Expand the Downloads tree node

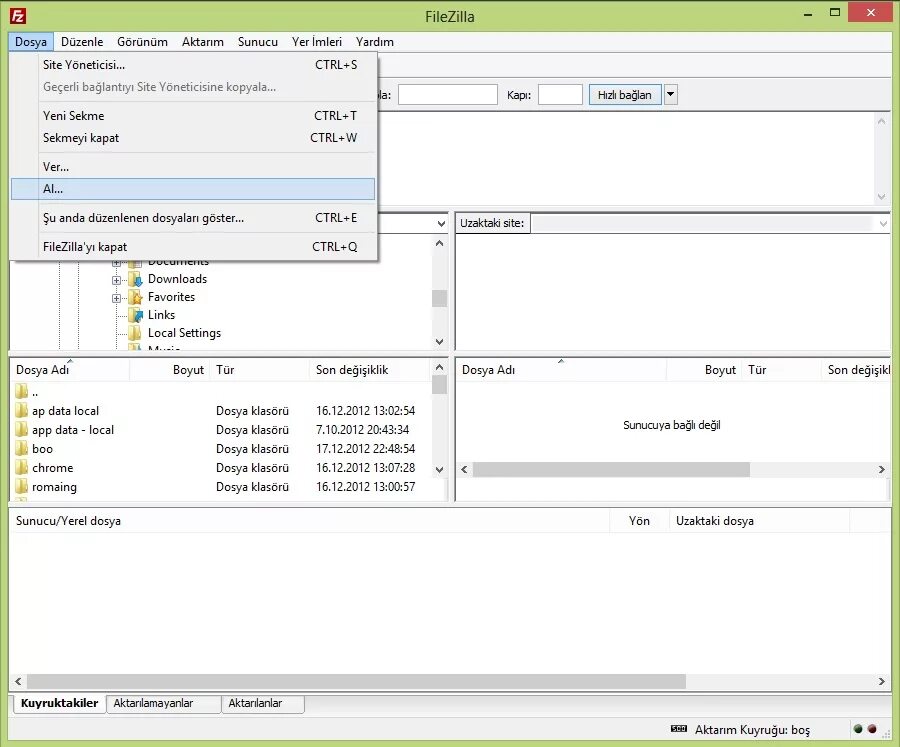tap(117, 280)
